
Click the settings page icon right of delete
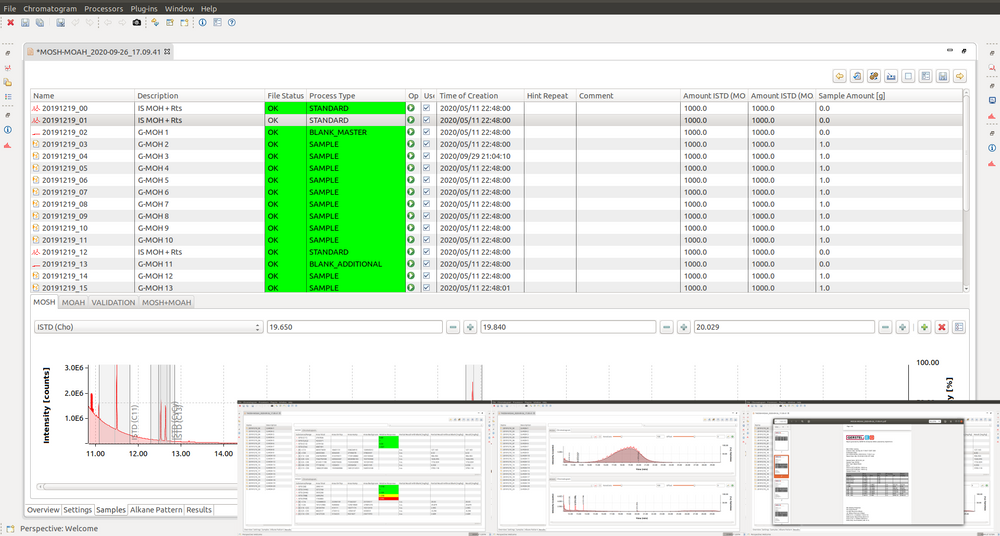tap(959, 327)
